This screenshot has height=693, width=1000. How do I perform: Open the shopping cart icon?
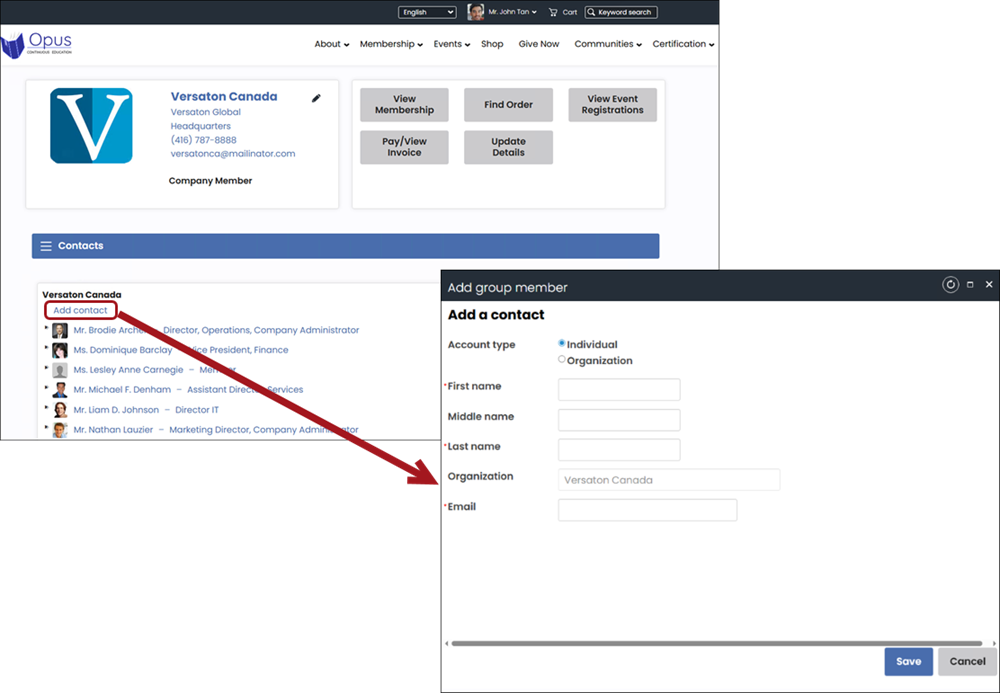553,12
